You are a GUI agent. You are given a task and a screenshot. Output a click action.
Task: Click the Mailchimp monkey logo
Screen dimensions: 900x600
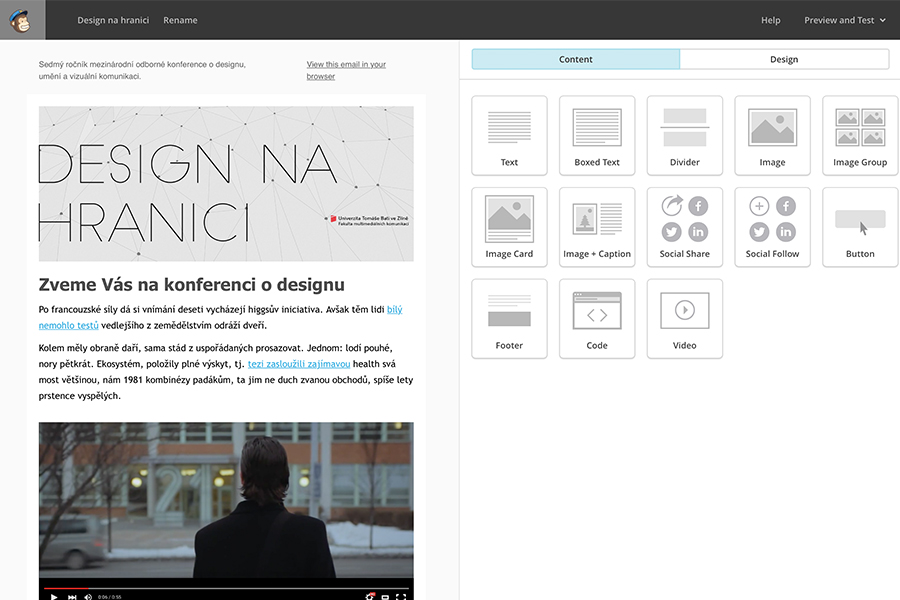[22, 20]
